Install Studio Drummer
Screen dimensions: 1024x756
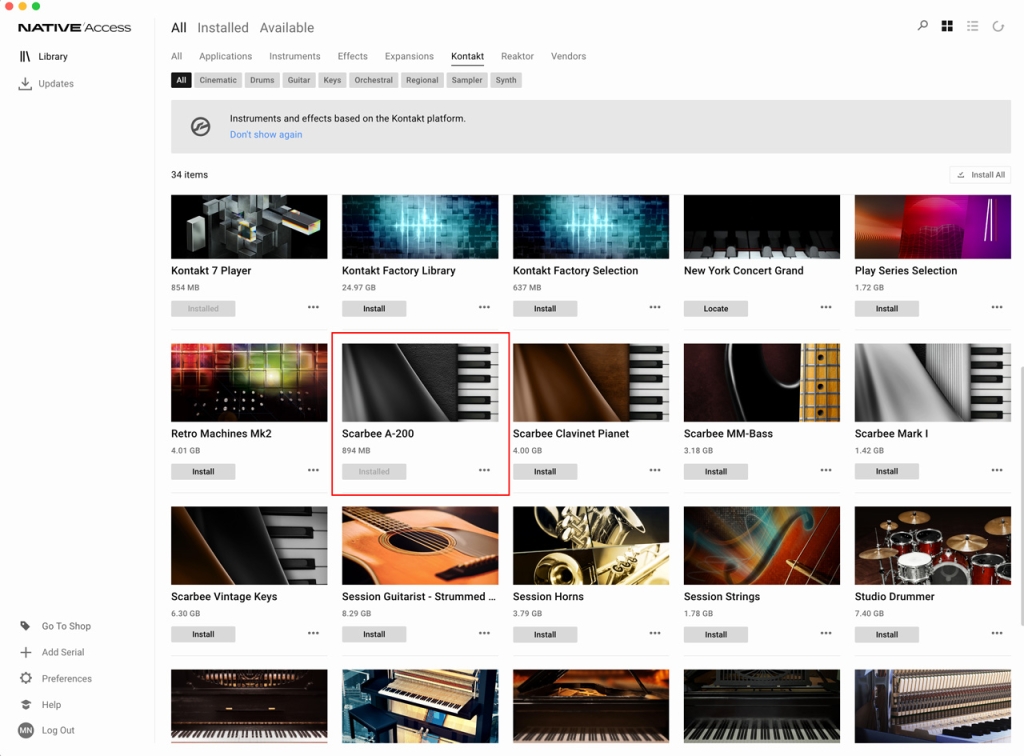click(x=886, y=635)
